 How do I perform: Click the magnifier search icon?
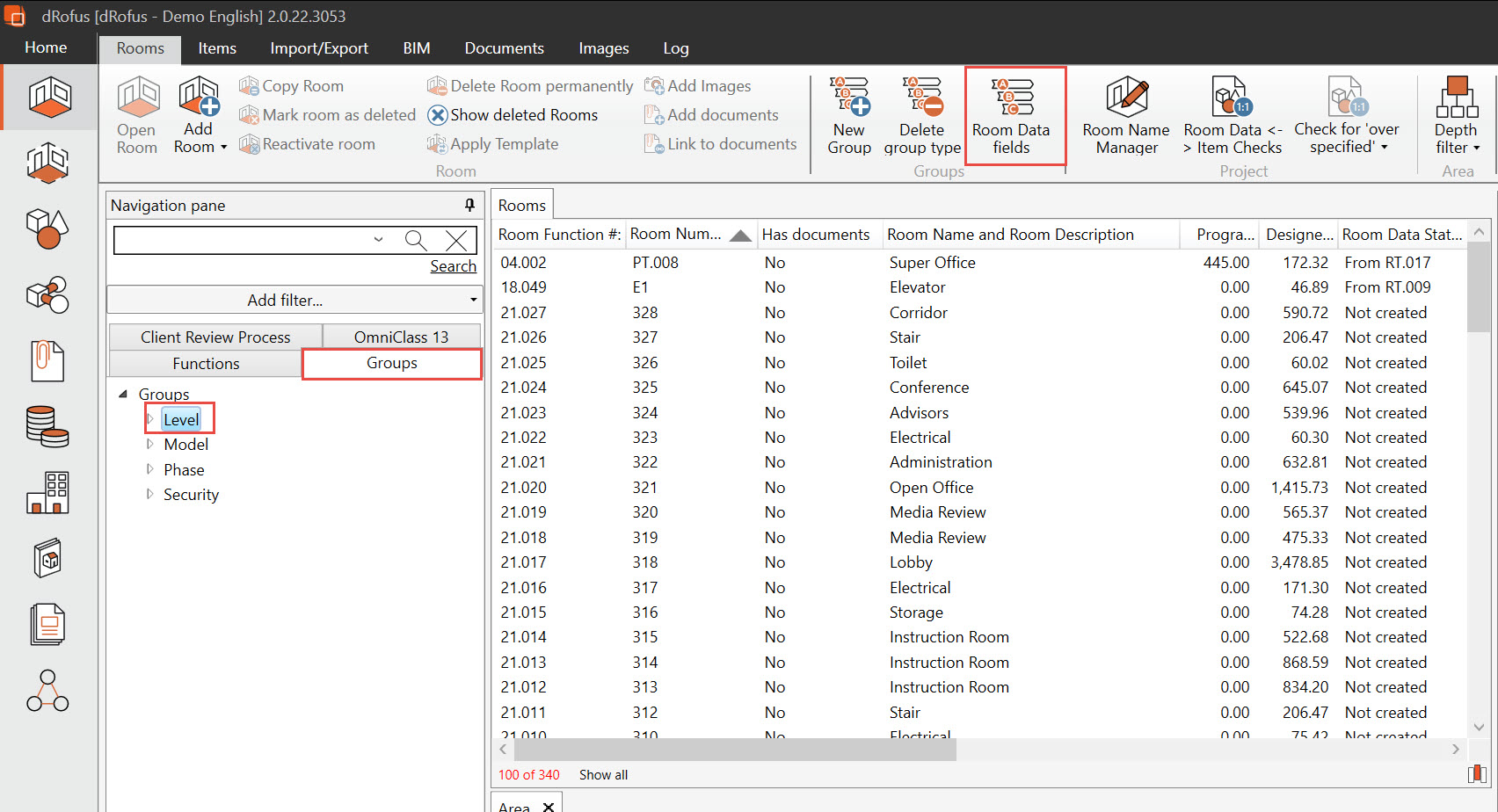pos(416,240)
